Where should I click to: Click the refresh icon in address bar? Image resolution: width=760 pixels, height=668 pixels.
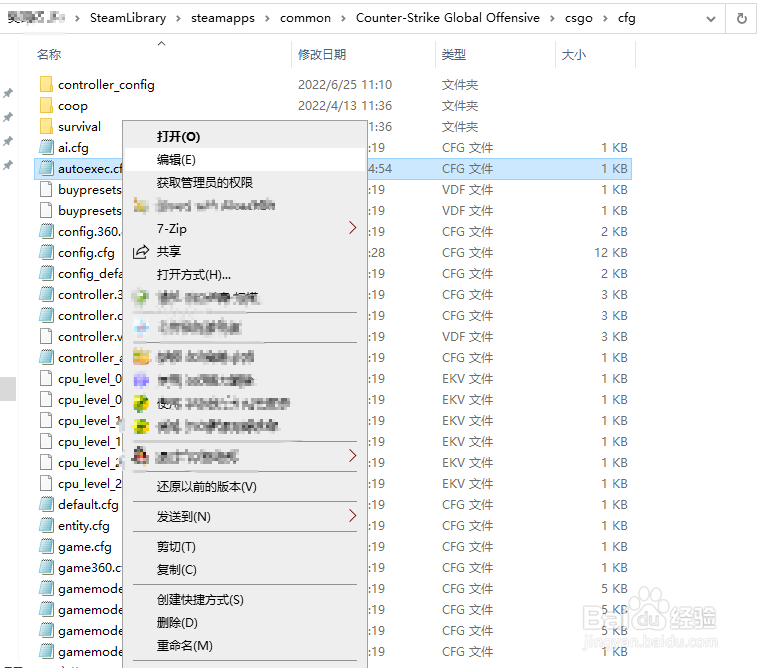(741, 19)
